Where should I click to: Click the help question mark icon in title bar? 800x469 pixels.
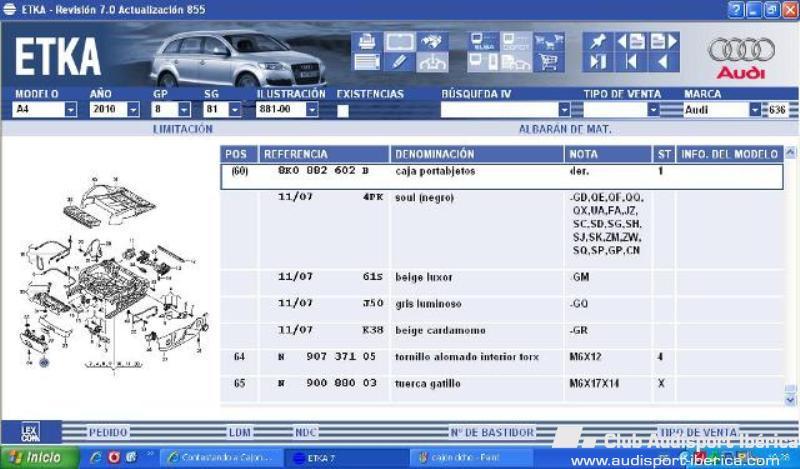[x=736, y=10]
